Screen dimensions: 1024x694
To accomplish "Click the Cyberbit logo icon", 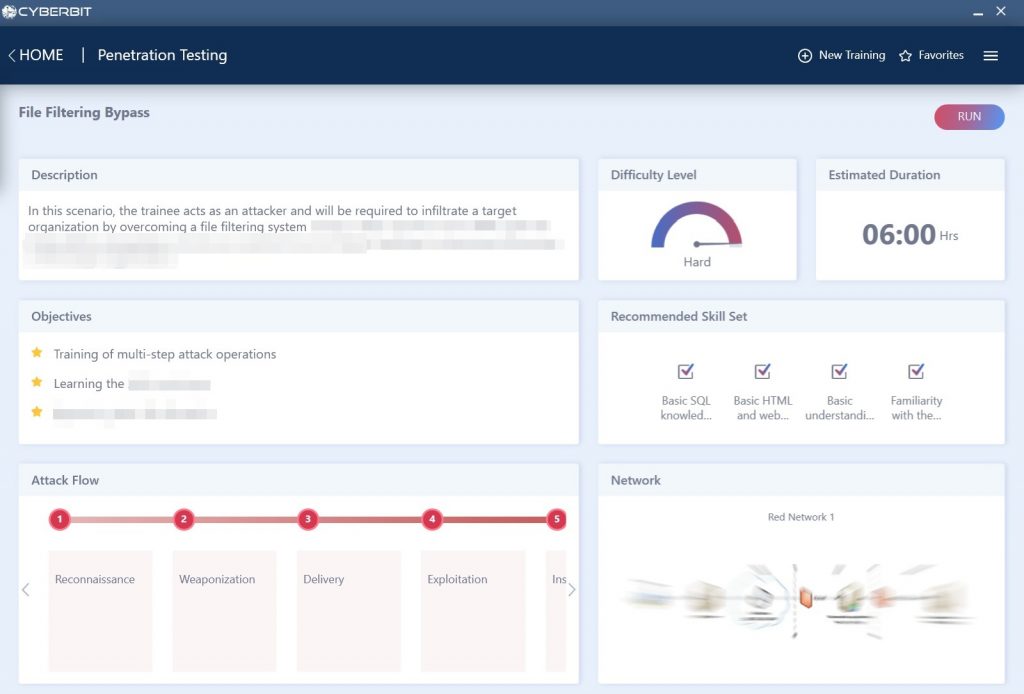I will pyautogui.click(x=9, y=12).
